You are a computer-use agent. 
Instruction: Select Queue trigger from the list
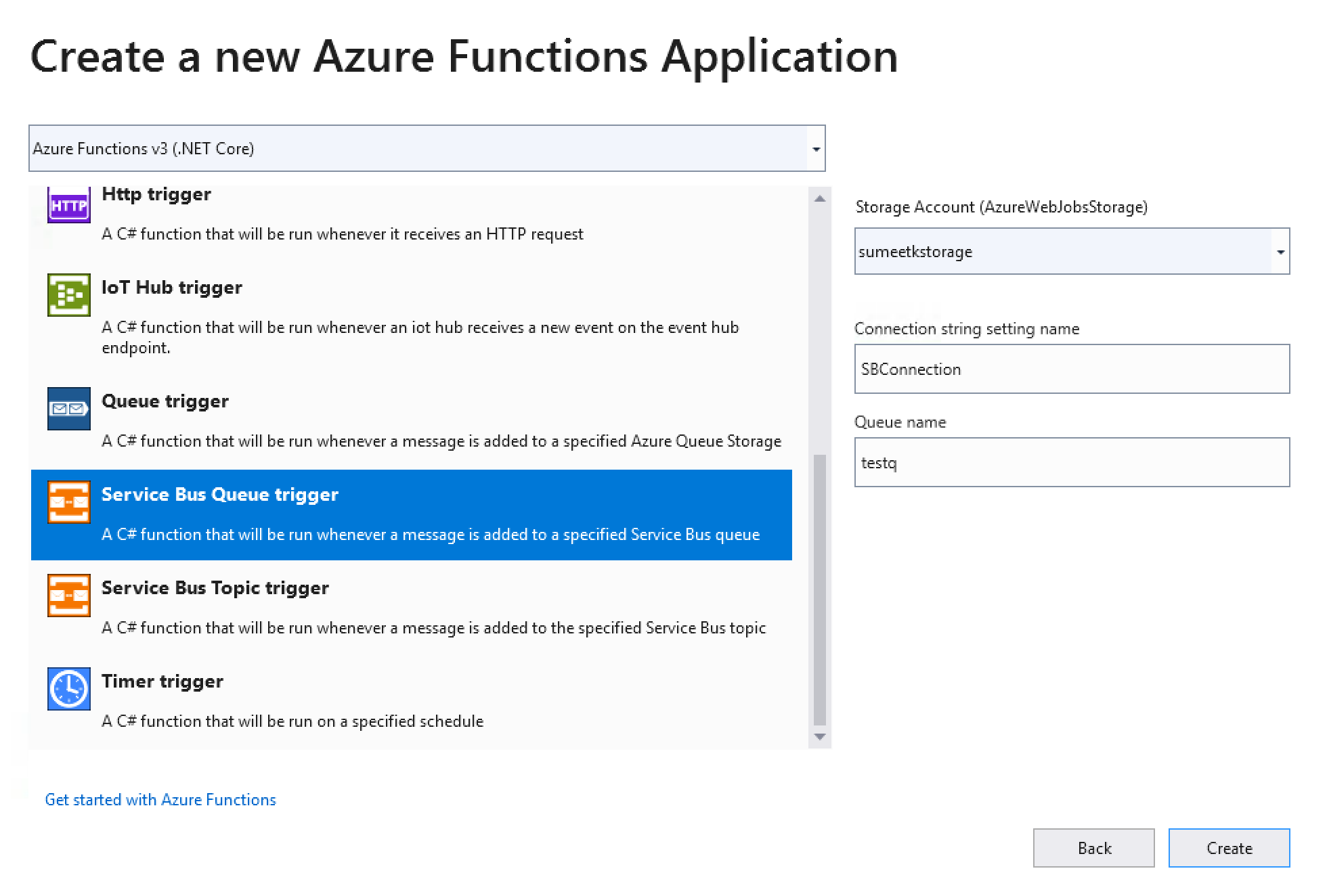165,401
